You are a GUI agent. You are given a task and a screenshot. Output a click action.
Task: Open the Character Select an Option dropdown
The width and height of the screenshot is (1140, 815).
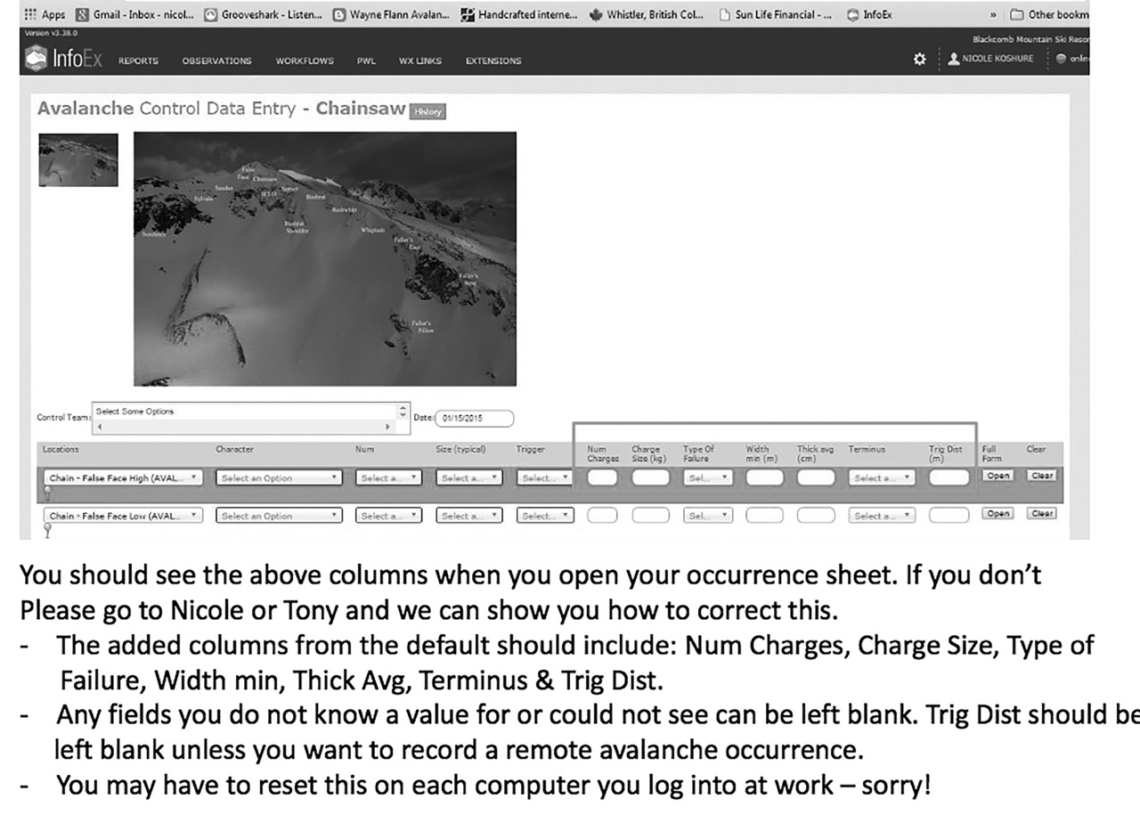(278, 478)
